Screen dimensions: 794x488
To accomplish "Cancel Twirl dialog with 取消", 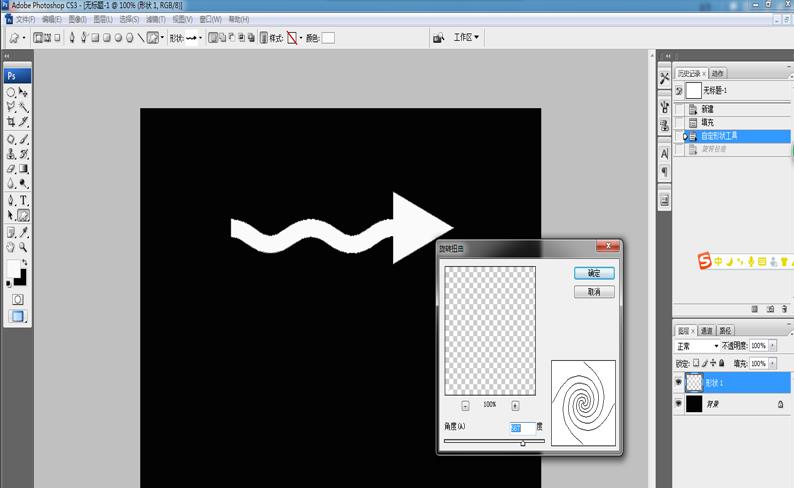I will tap(594, 292).
